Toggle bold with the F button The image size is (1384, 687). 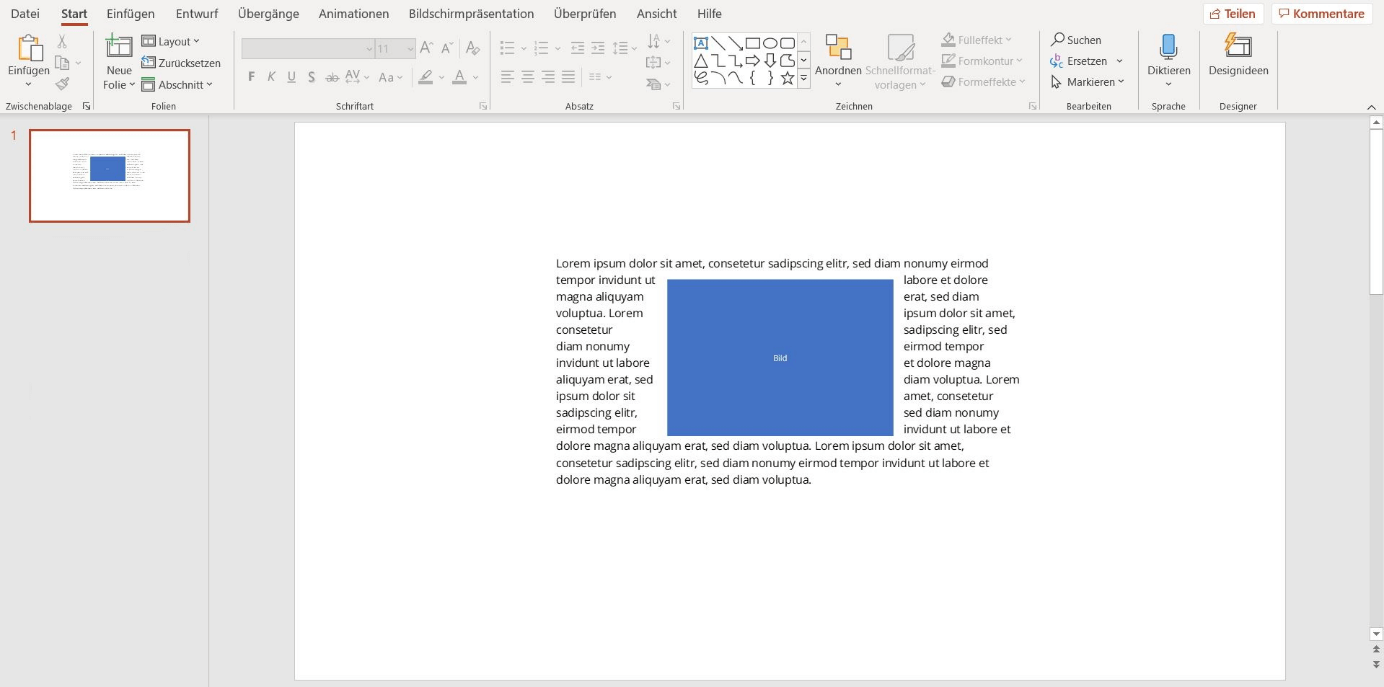pos(251,77)
